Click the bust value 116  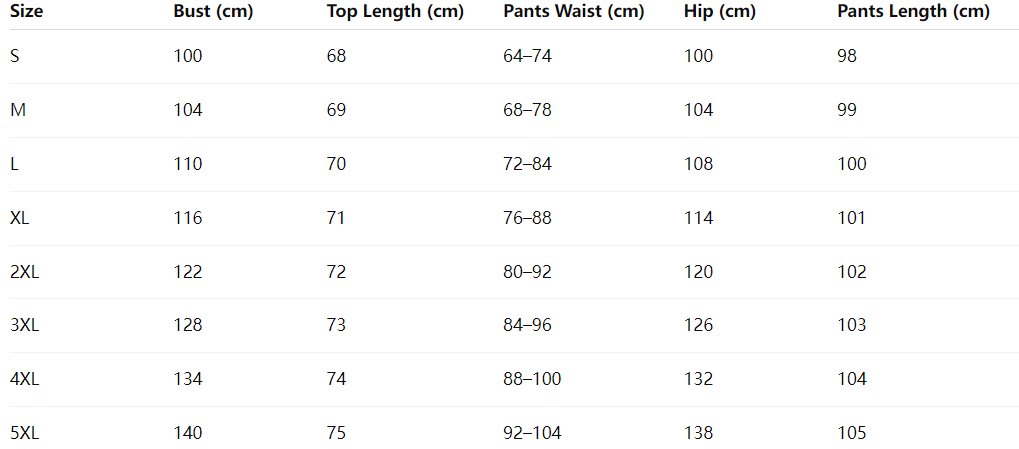tap(188, 218)
